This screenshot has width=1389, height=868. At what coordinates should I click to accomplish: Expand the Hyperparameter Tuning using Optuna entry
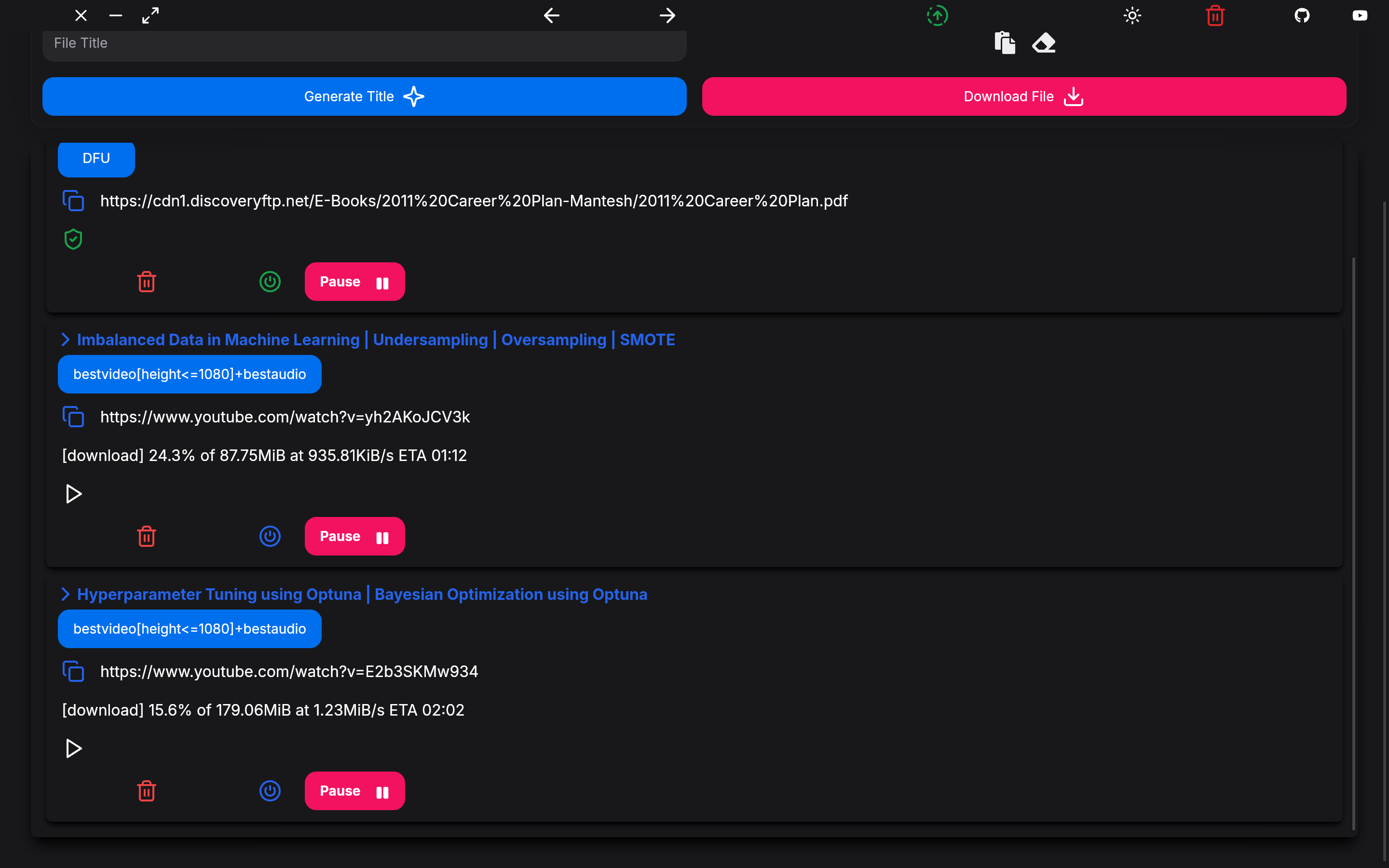point(66,594)
